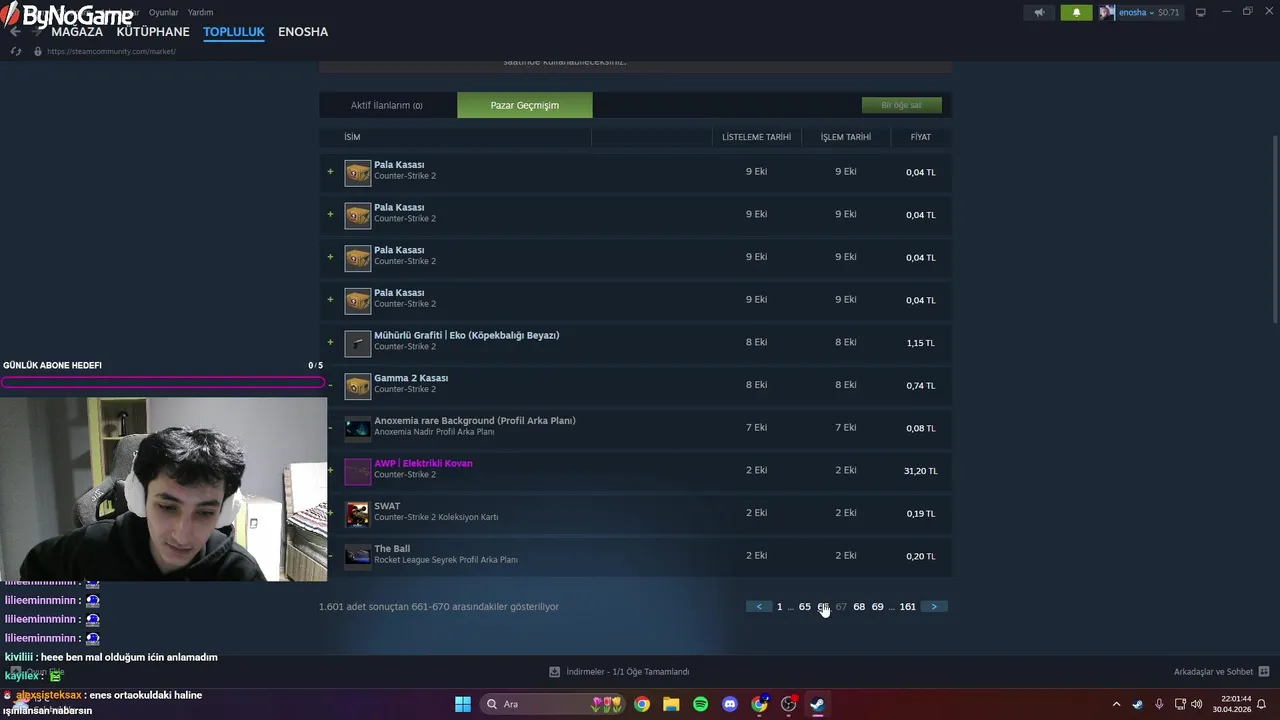Image resolution: width=1280 pixels, height=720 pixels.
Task: Open Mühürlü Grafiti Eko Köpekbalığı Beyazı link
Action: click(x=467, y=335)
